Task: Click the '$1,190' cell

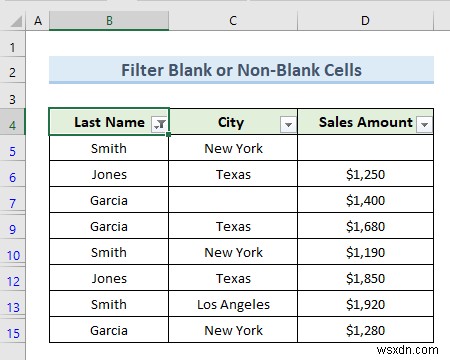Action: click(365, 252)
